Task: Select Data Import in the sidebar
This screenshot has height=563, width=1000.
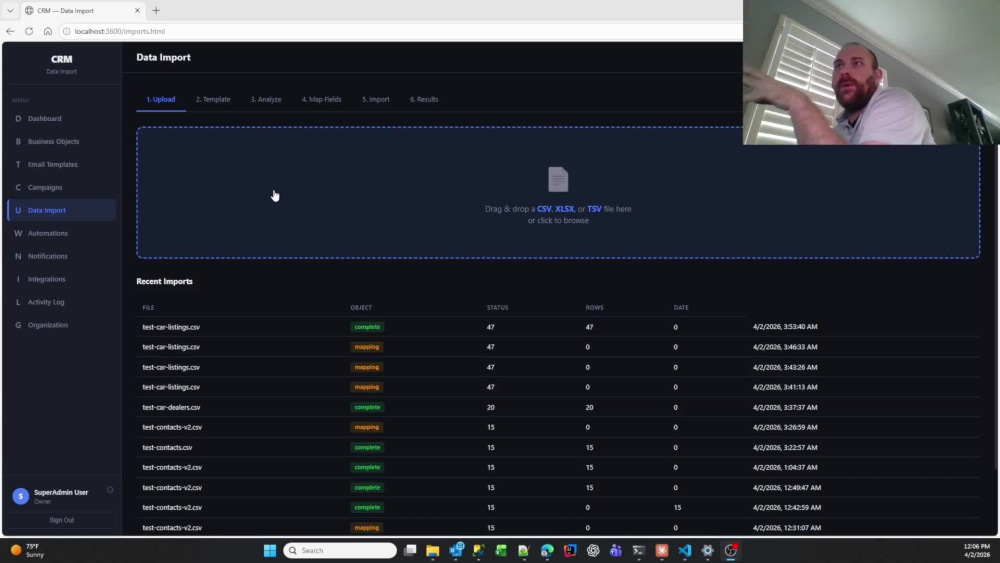Action: [61, 210]
